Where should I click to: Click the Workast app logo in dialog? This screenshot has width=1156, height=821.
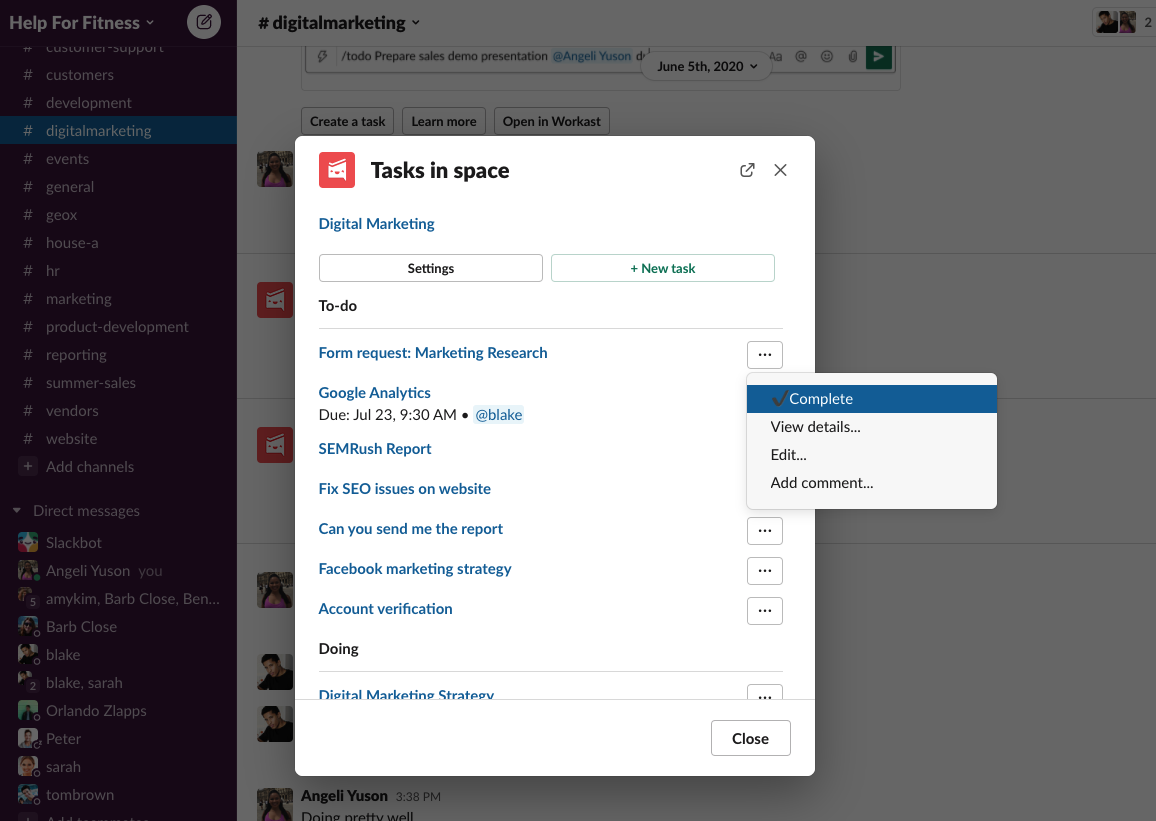pos(337,170)
